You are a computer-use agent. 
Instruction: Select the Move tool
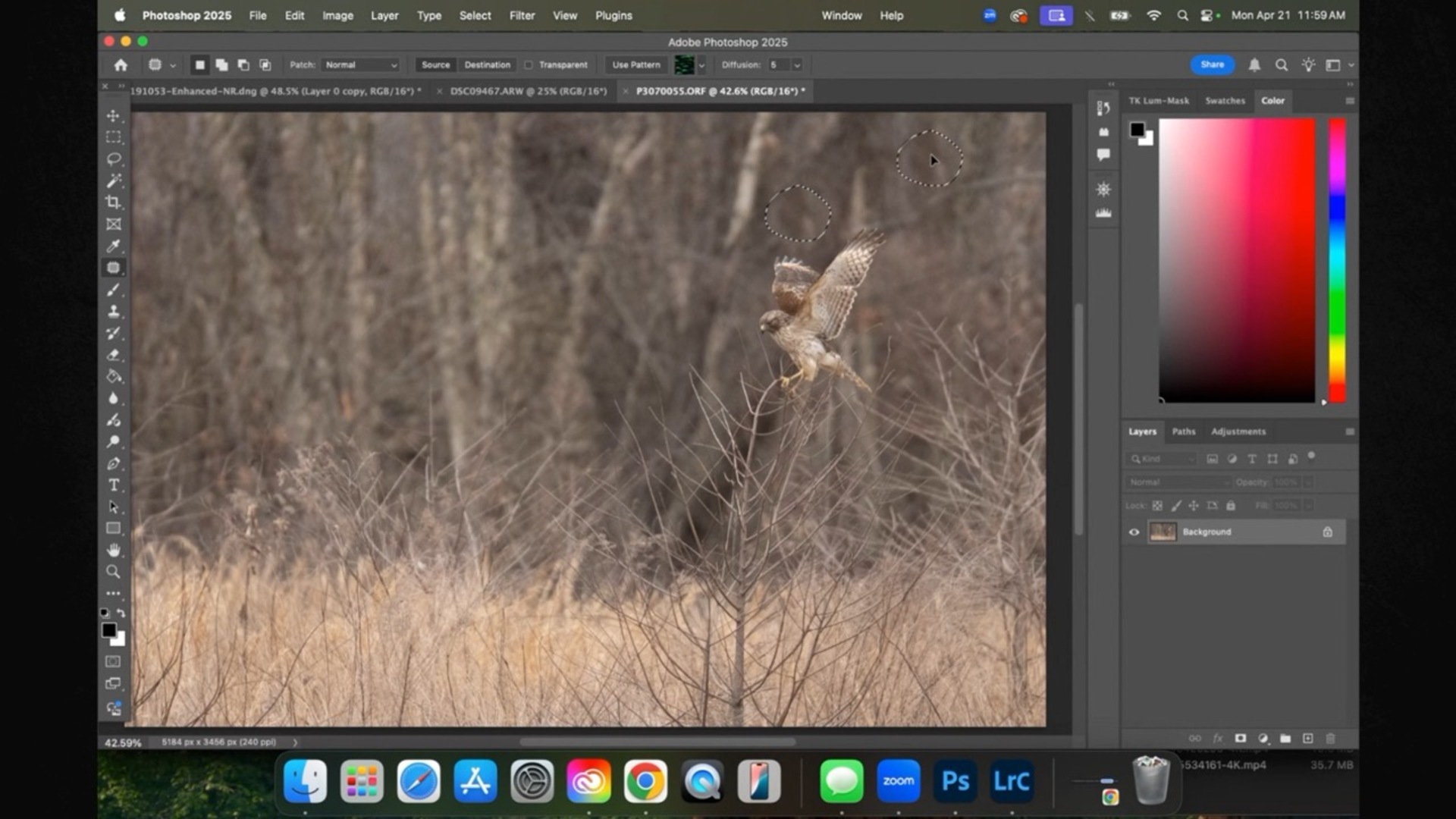(114, 115)
